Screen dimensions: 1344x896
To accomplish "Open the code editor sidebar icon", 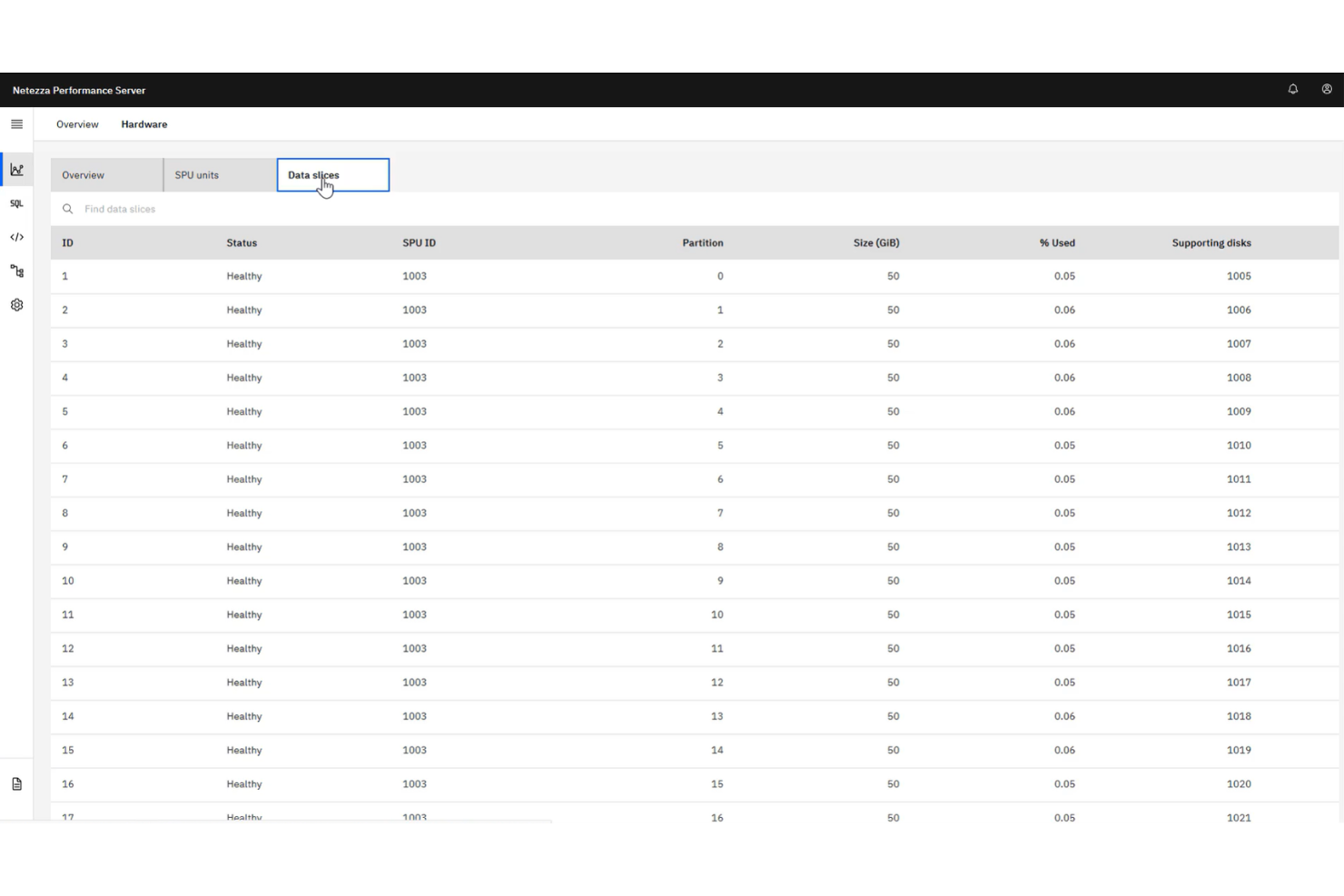I will 16,238.
